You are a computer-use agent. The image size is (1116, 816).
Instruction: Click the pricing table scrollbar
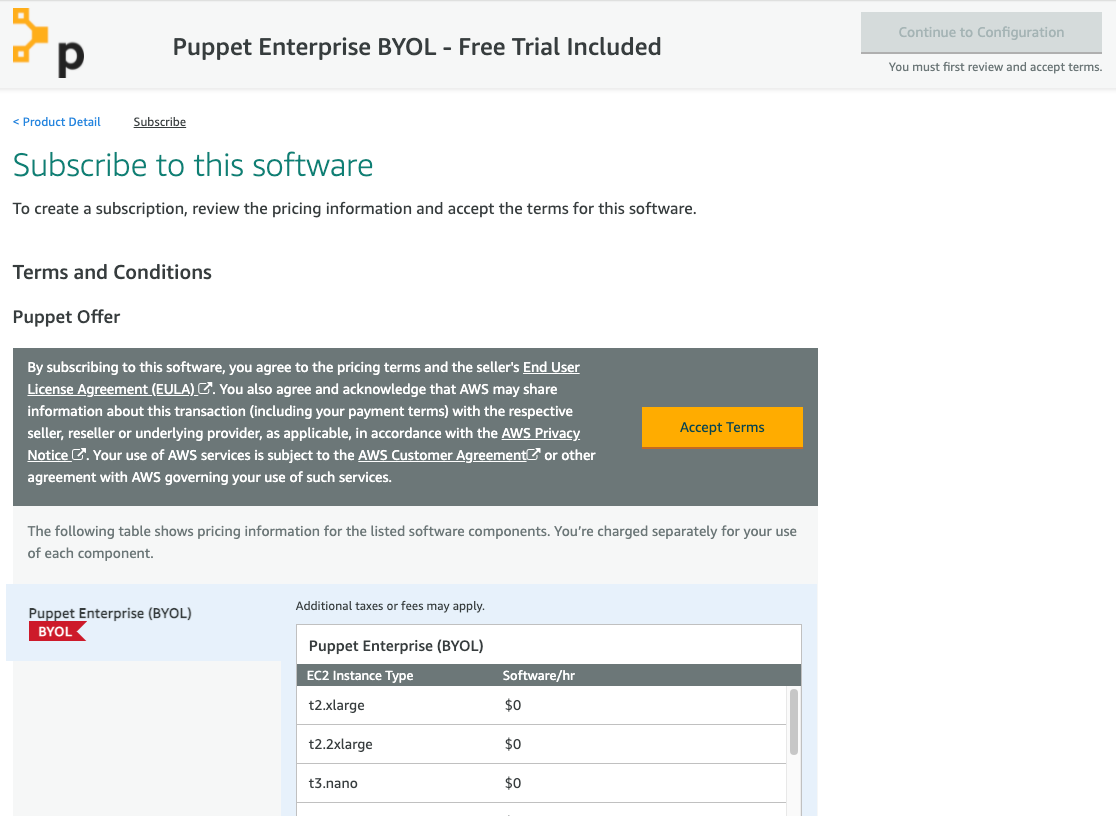pos(794,722)
